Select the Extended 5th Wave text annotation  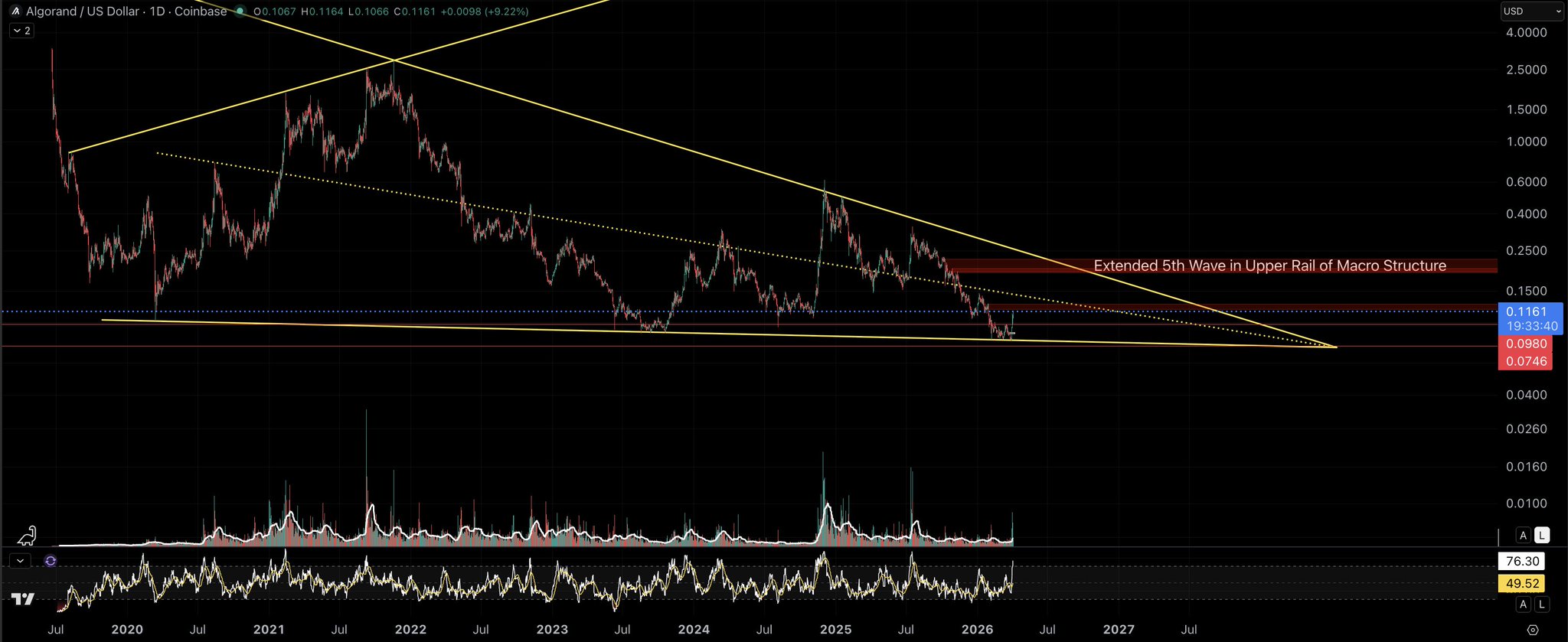click(x=1269, y=266)
